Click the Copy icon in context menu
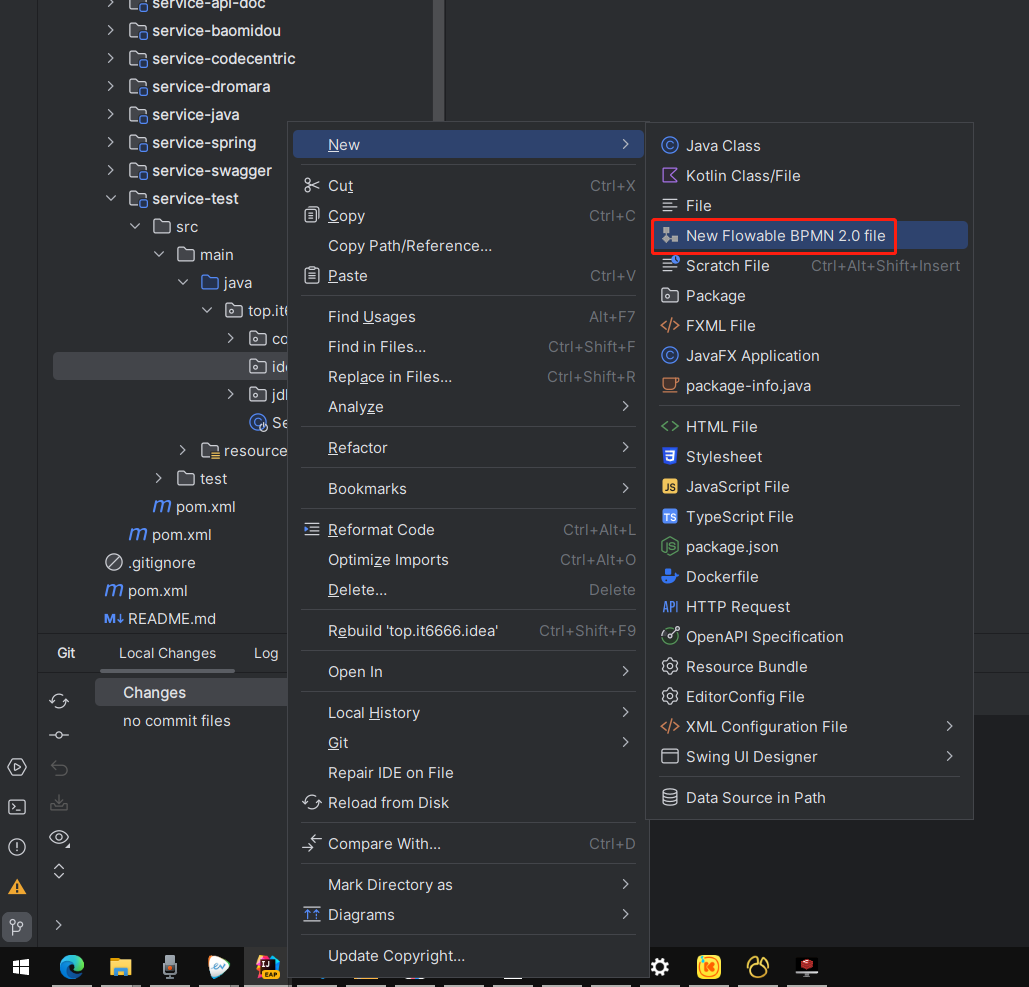 point(312,215)
